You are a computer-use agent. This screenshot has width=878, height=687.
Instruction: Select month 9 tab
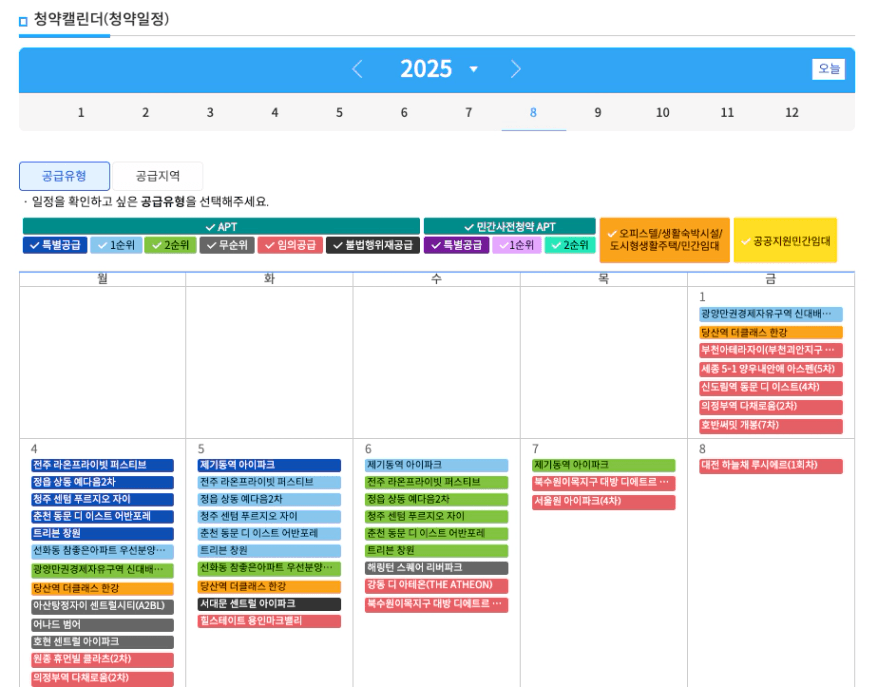598,113
